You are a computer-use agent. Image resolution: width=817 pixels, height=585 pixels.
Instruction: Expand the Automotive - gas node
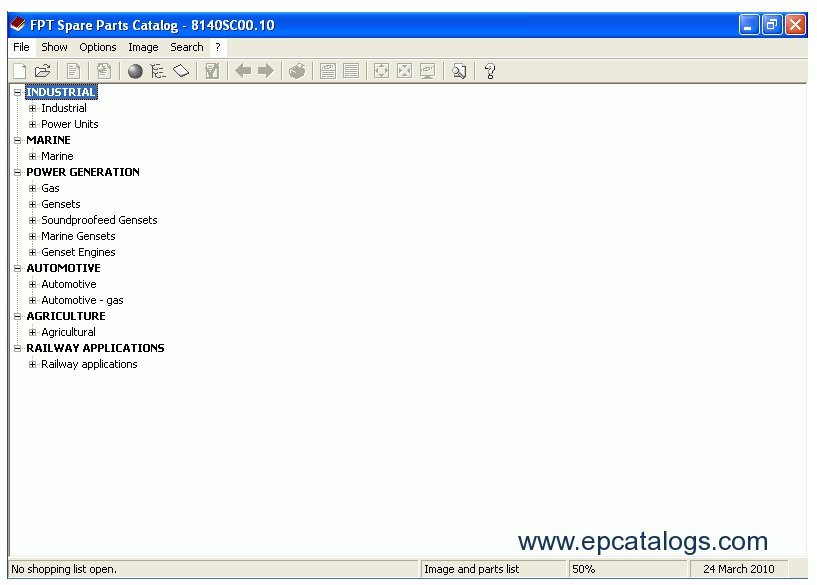coord(32,301)
